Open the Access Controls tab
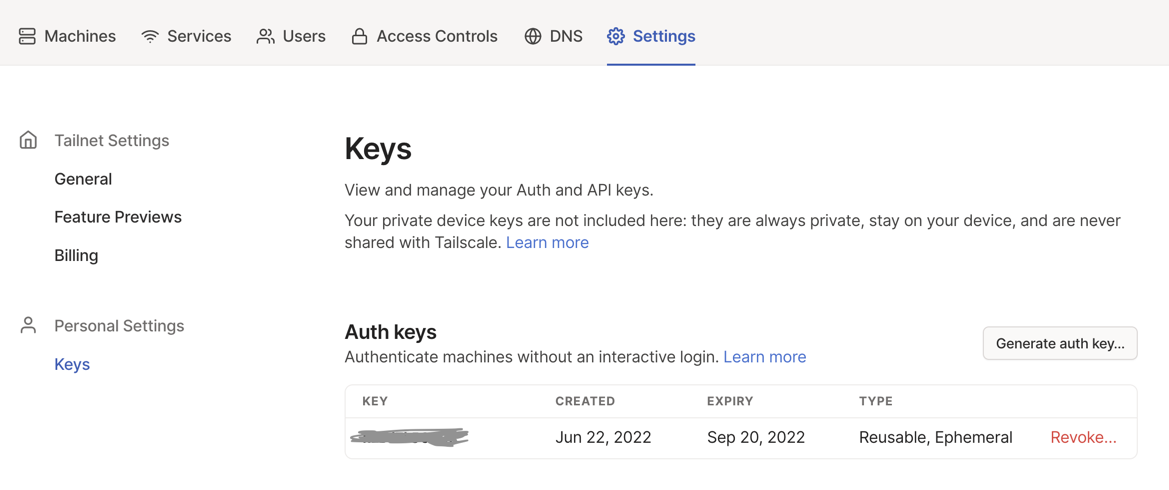Image resolution: width=1169 pixels, height=490 pixels. click(424, 36)
